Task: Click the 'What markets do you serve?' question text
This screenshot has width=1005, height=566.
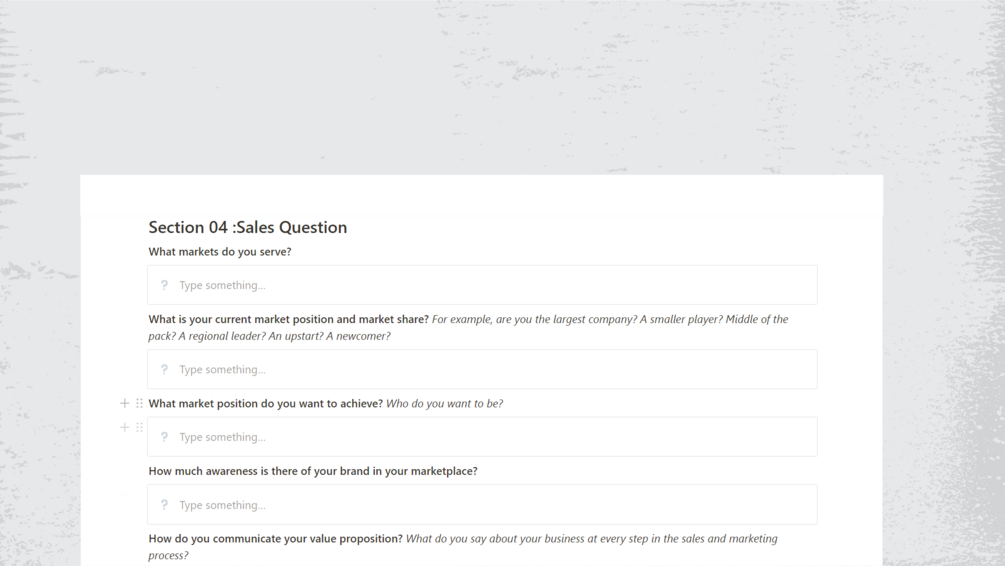Action: pos(220,252)
